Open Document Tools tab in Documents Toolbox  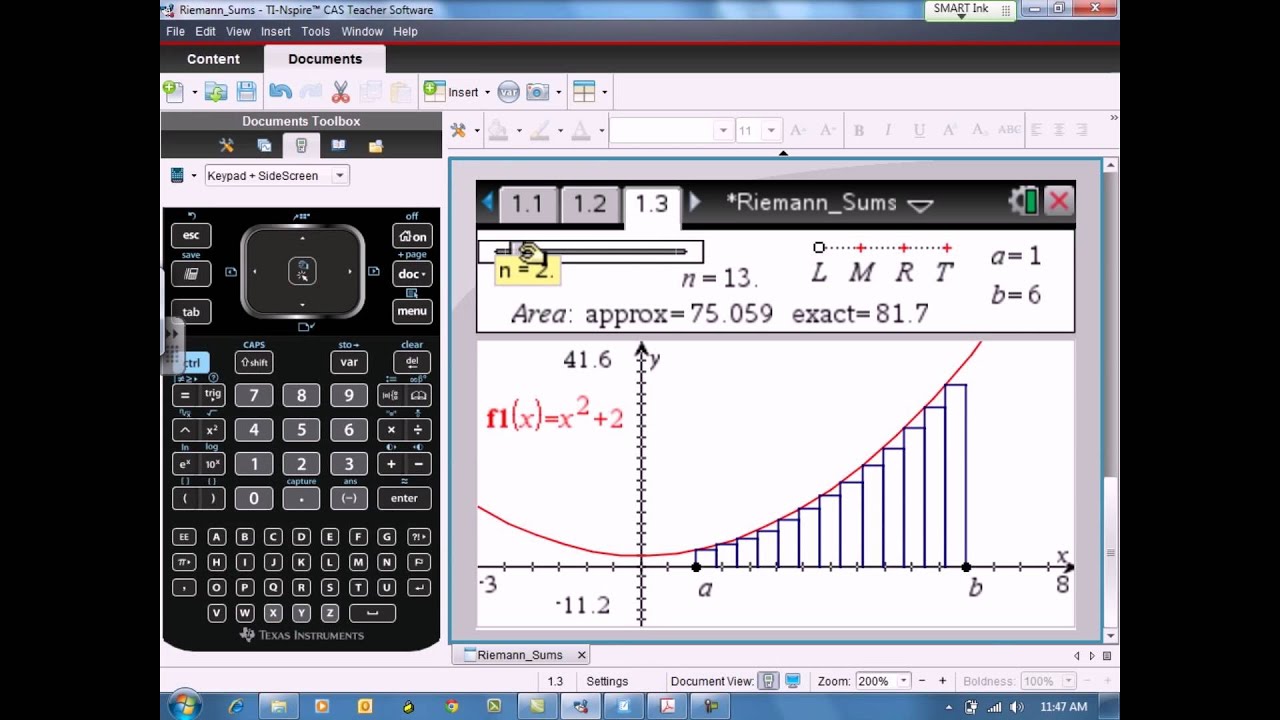pyautogui.click(x=226, y=146)
